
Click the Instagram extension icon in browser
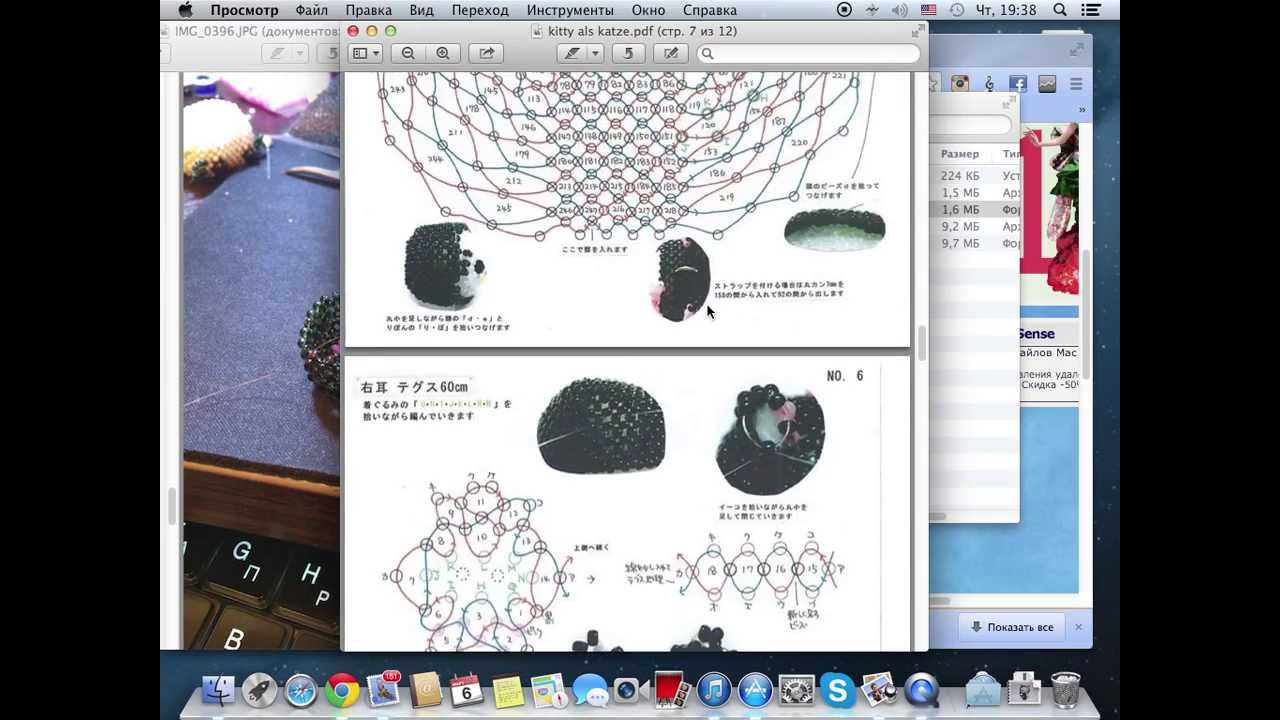click(x=960, y=85)
